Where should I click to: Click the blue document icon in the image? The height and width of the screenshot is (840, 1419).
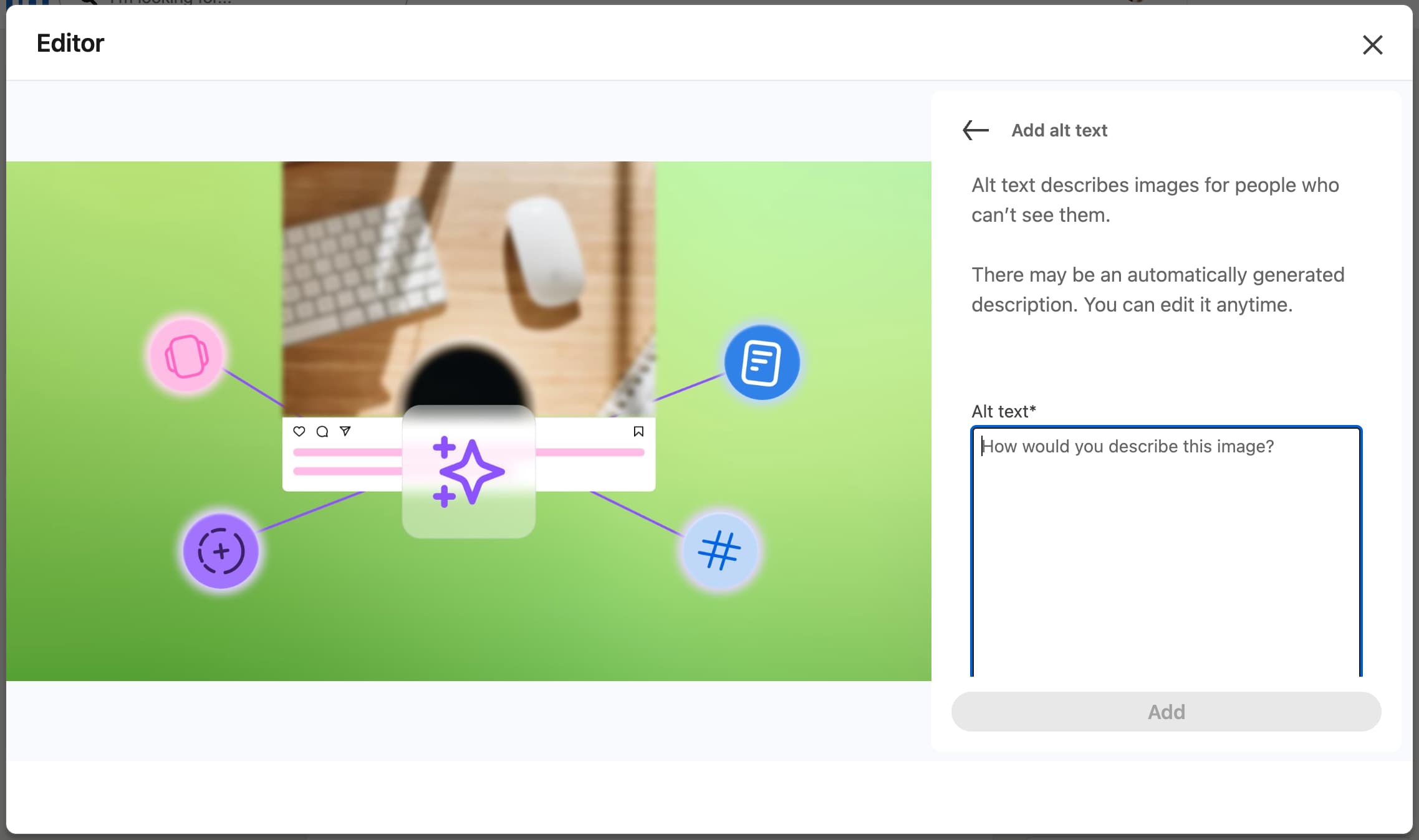(761, 363)
